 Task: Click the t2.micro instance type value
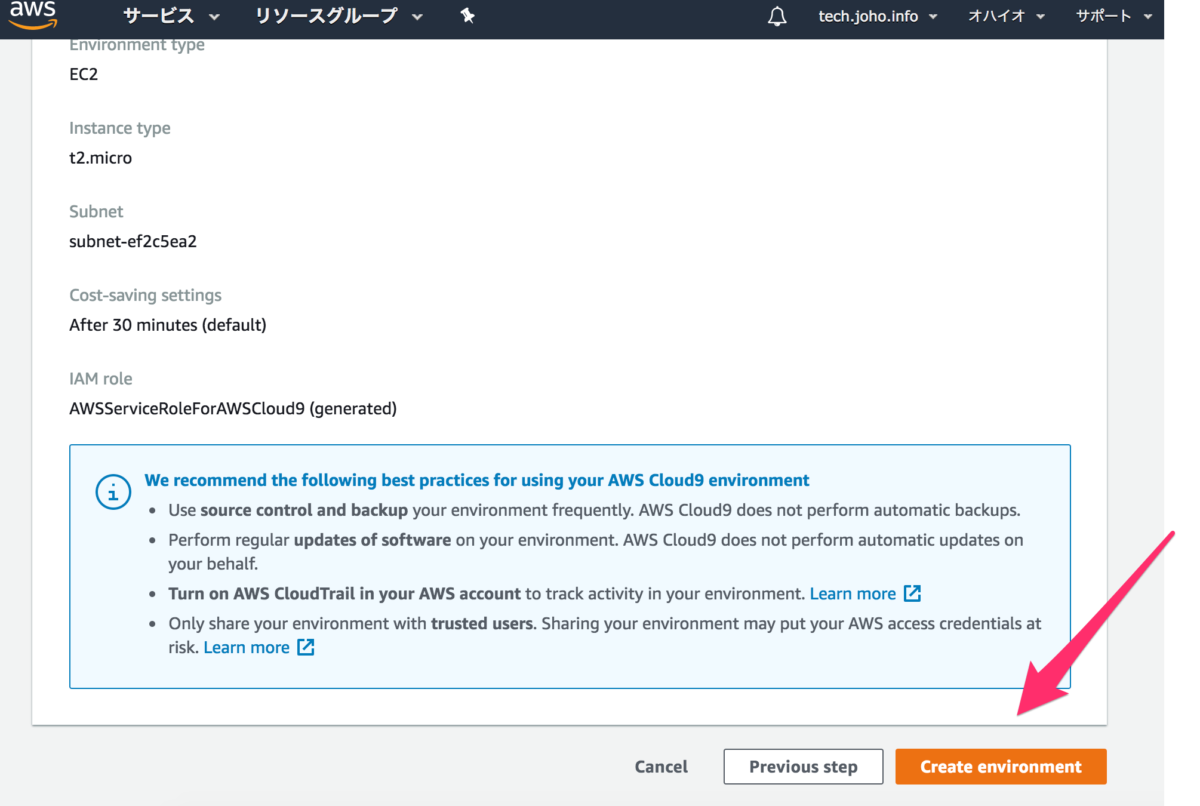coord(100,158)
